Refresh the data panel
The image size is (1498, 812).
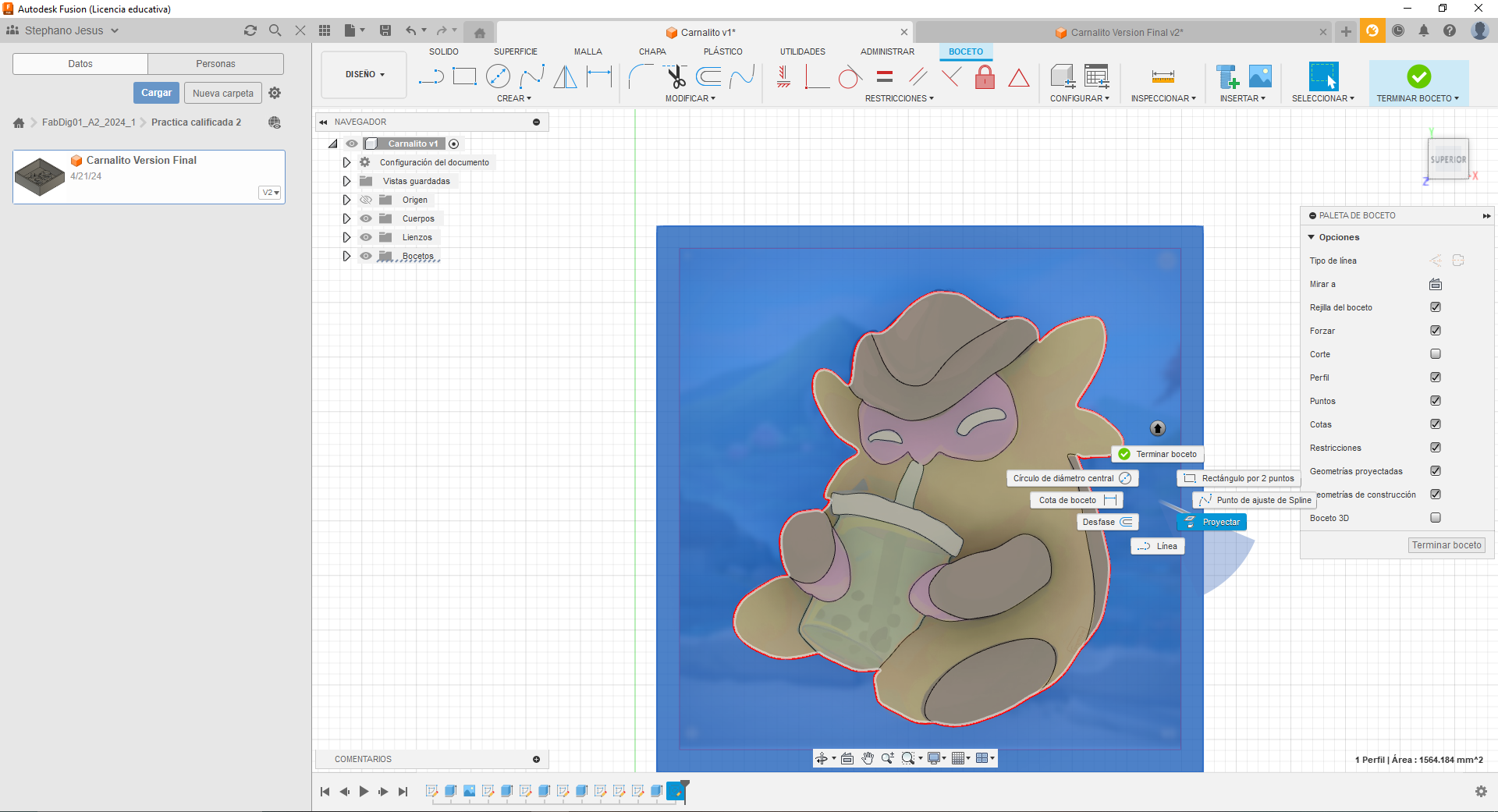click(x=250, y=30)
